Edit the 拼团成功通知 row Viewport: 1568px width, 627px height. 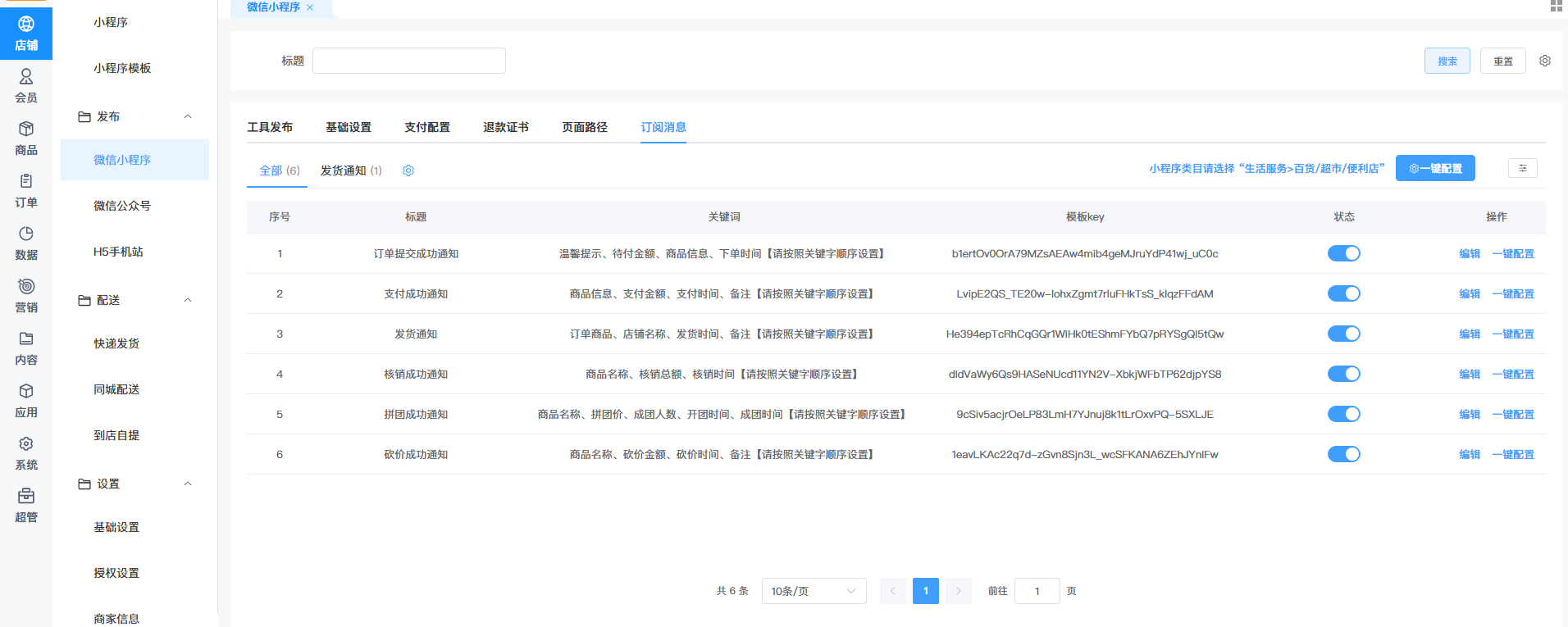[1470, 415]
